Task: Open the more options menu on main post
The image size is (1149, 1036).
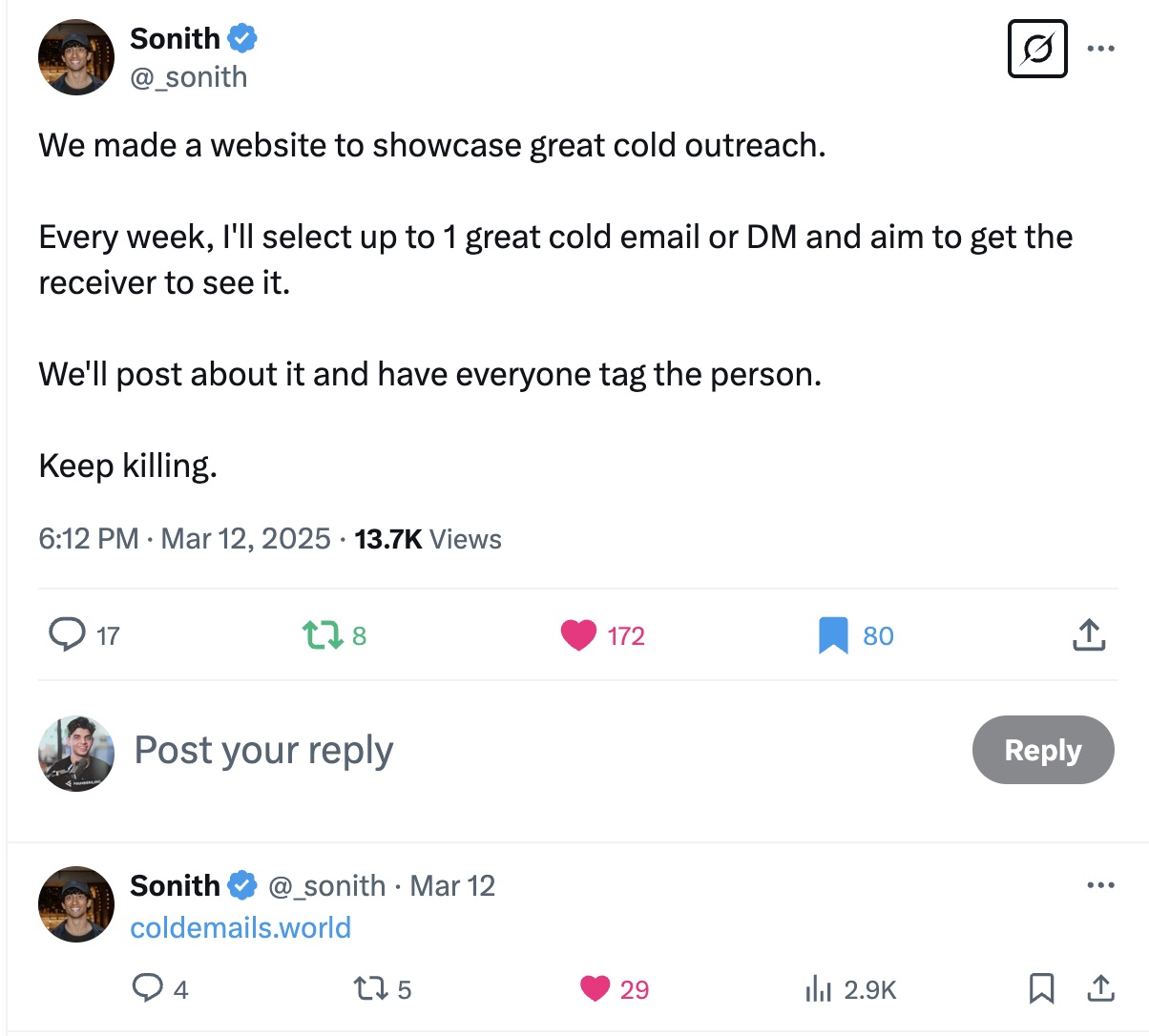Action: coord(1099,47)
